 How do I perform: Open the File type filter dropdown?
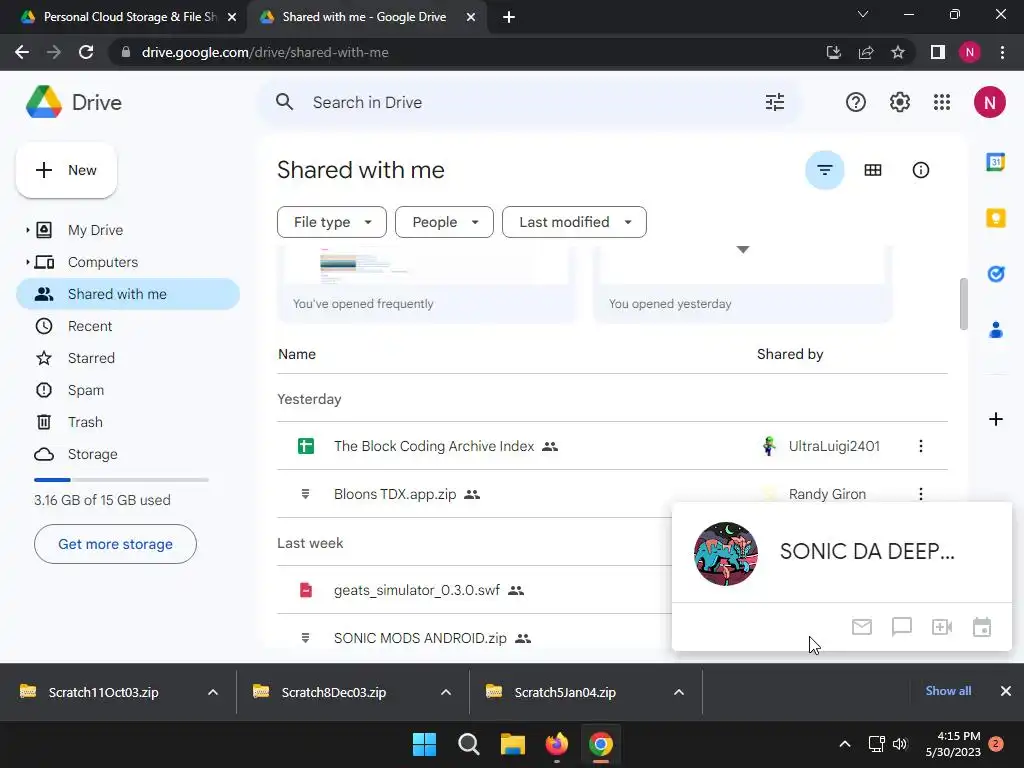point(332,222)
